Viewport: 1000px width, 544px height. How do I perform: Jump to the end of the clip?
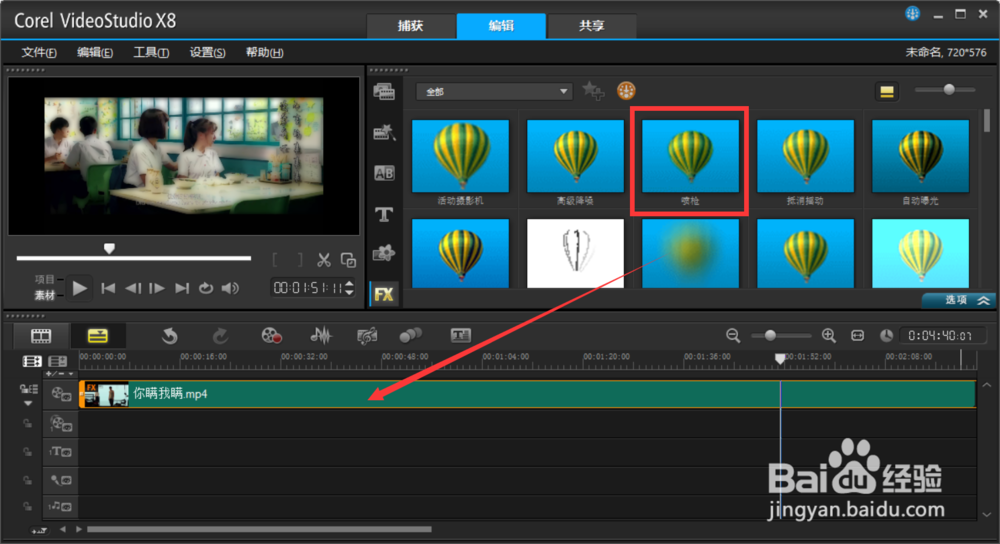click(x=182, y=288)
